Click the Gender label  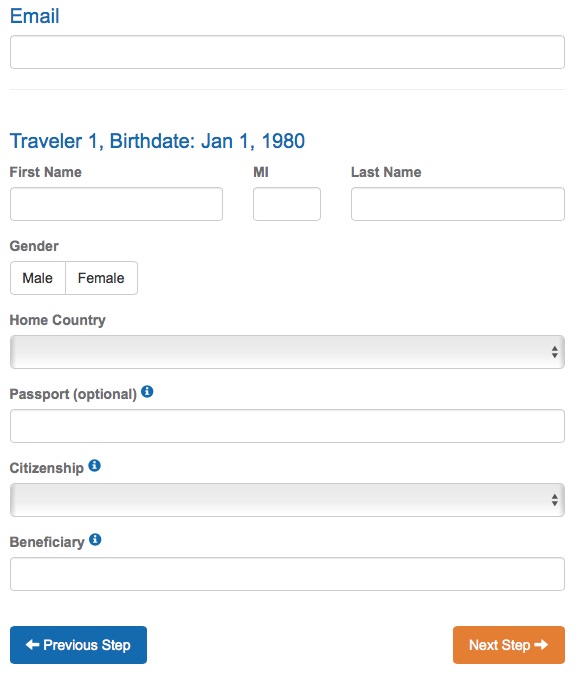(34, 246)
